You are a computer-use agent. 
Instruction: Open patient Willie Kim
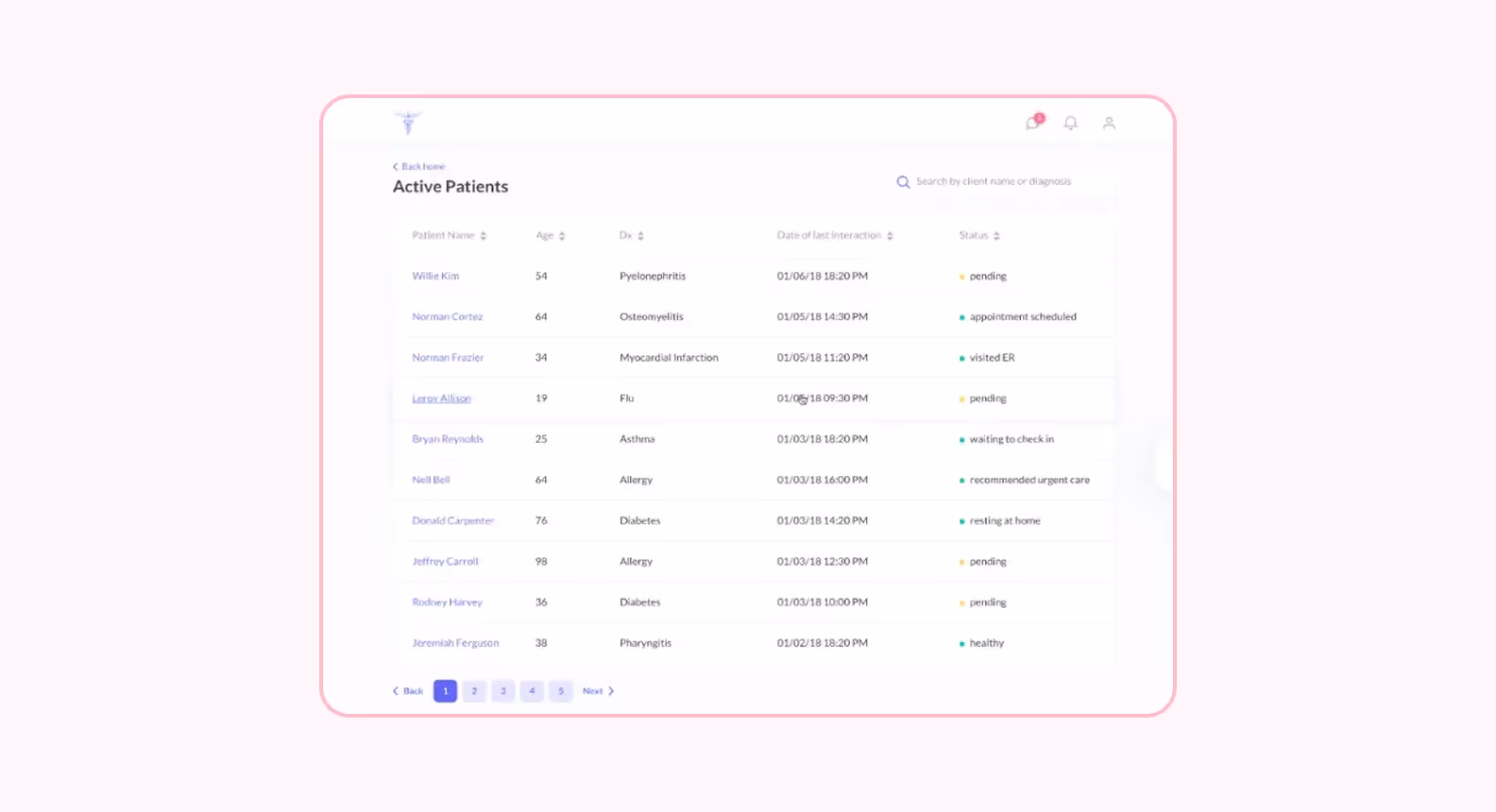[x=435, y=276]
